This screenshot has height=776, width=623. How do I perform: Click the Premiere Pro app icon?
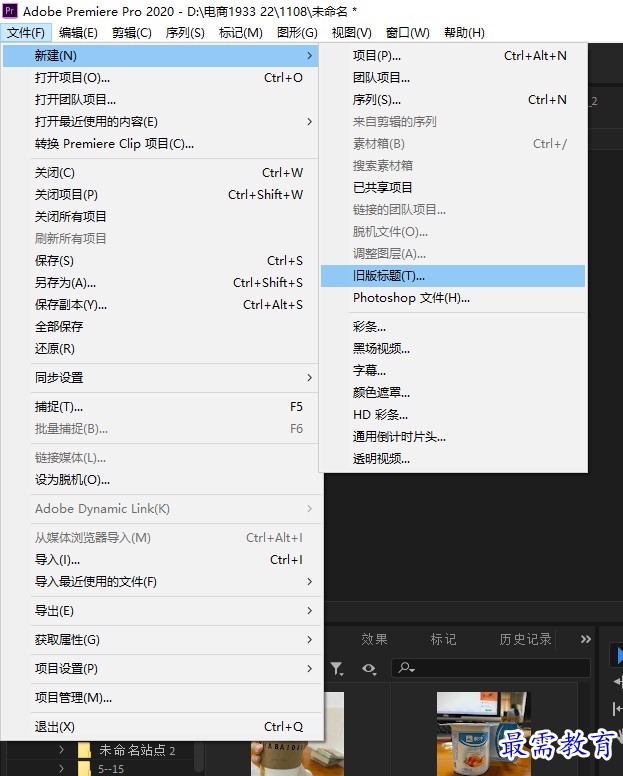10,10
